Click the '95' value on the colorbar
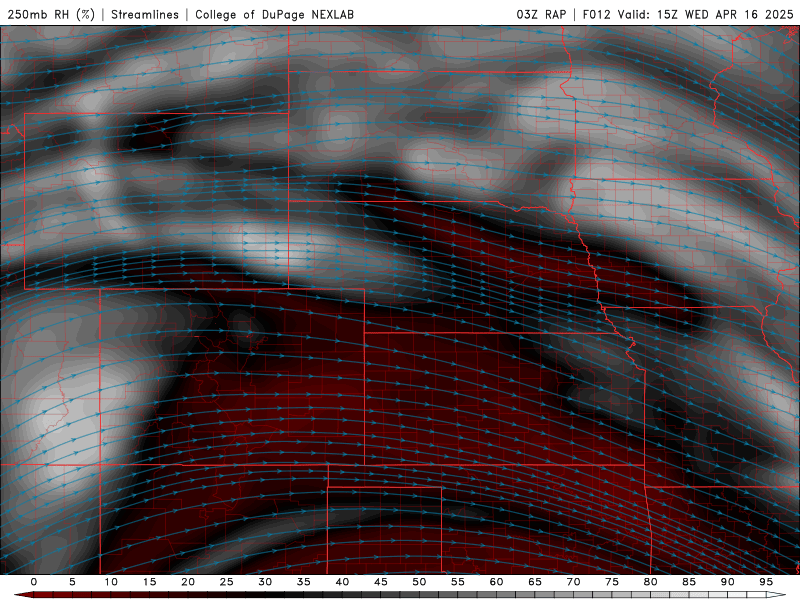Image resolution: width=800 pixels, height=600 pixels. (766, 582)
